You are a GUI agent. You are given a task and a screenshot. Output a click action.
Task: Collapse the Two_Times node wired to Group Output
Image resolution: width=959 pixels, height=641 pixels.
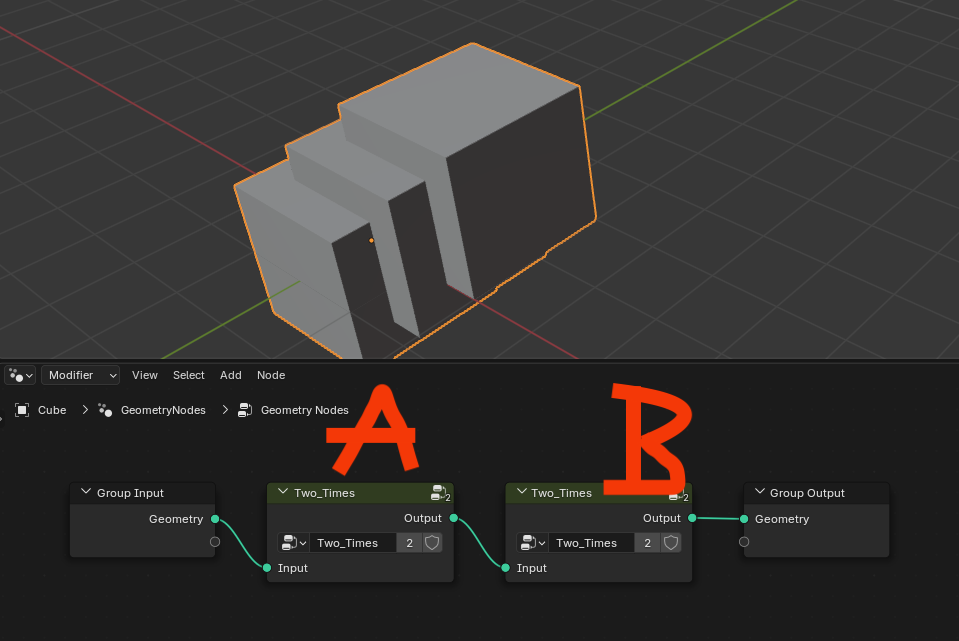[x=521, y=492]
